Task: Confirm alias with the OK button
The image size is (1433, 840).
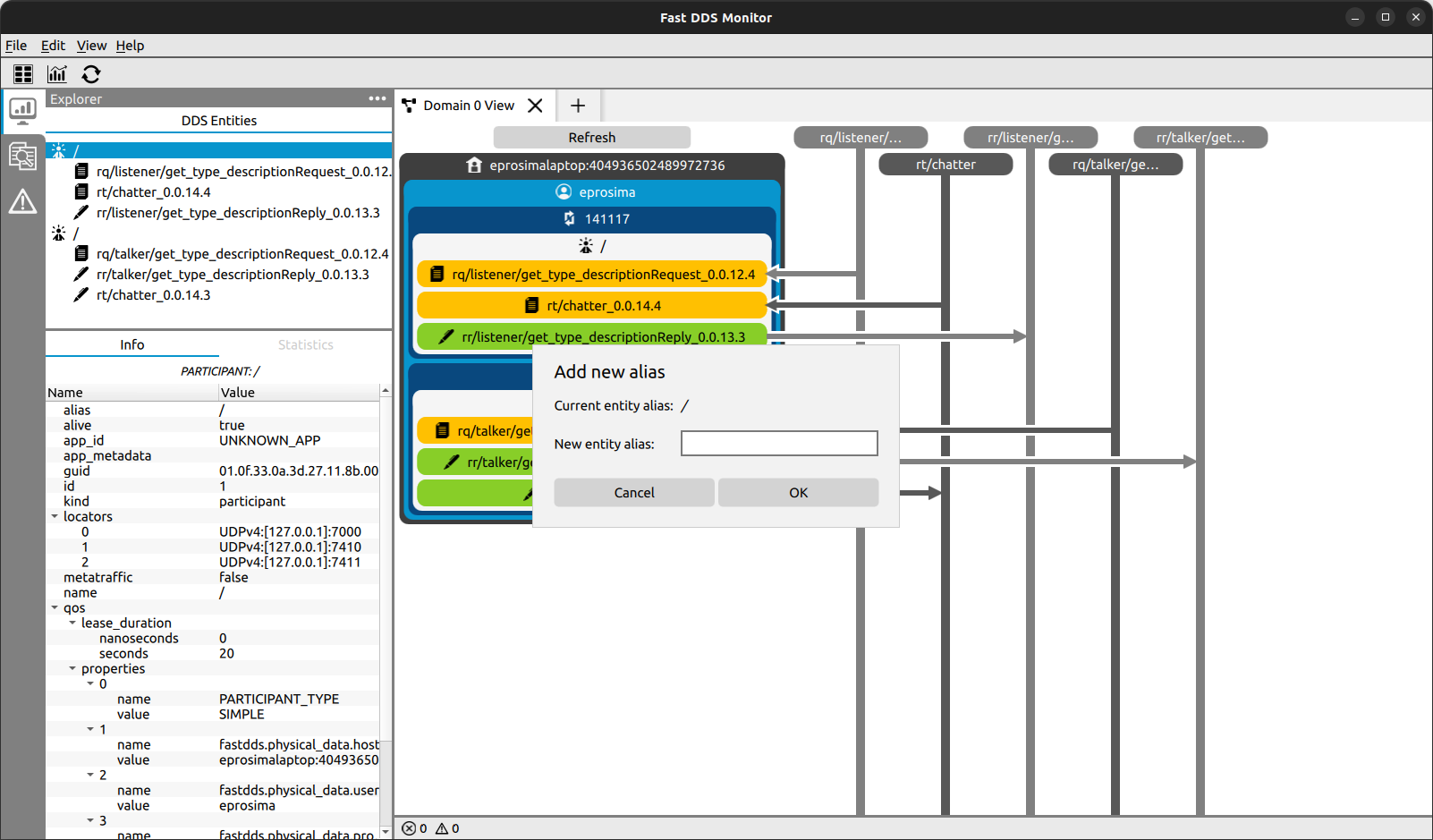Action: [798, 493]
